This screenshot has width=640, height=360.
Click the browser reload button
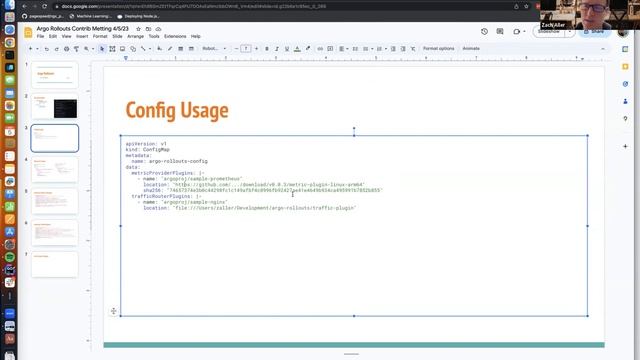44,6
